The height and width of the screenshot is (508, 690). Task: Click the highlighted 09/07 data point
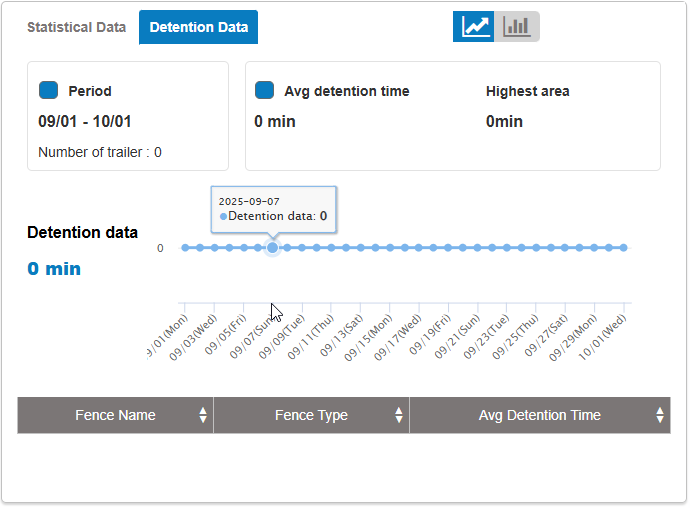point(272,247)
